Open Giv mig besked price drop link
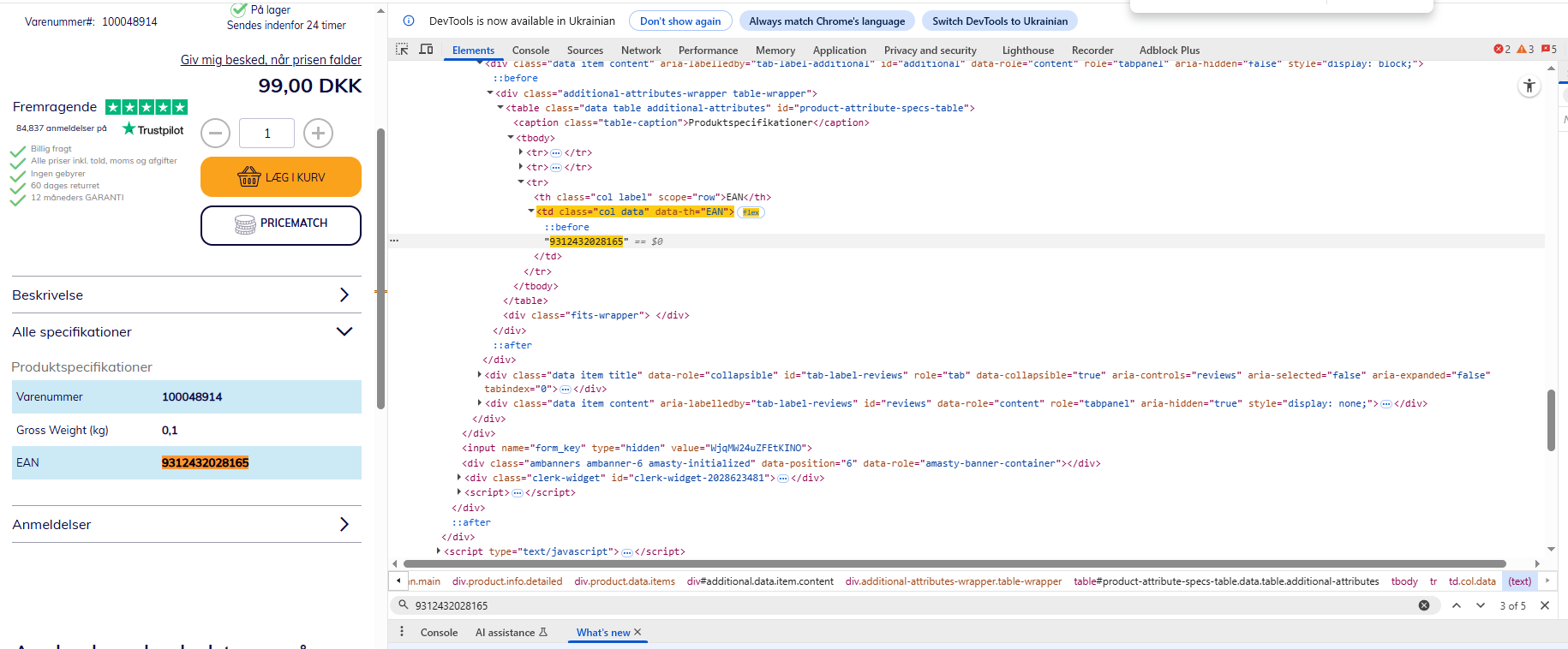 271,60
